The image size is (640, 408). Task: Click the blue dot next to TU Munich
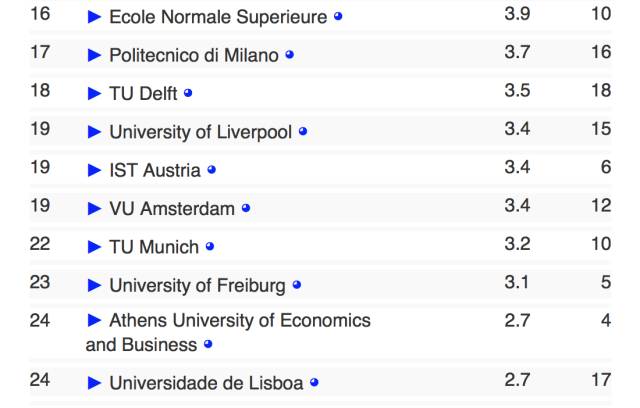click(210, 247)
